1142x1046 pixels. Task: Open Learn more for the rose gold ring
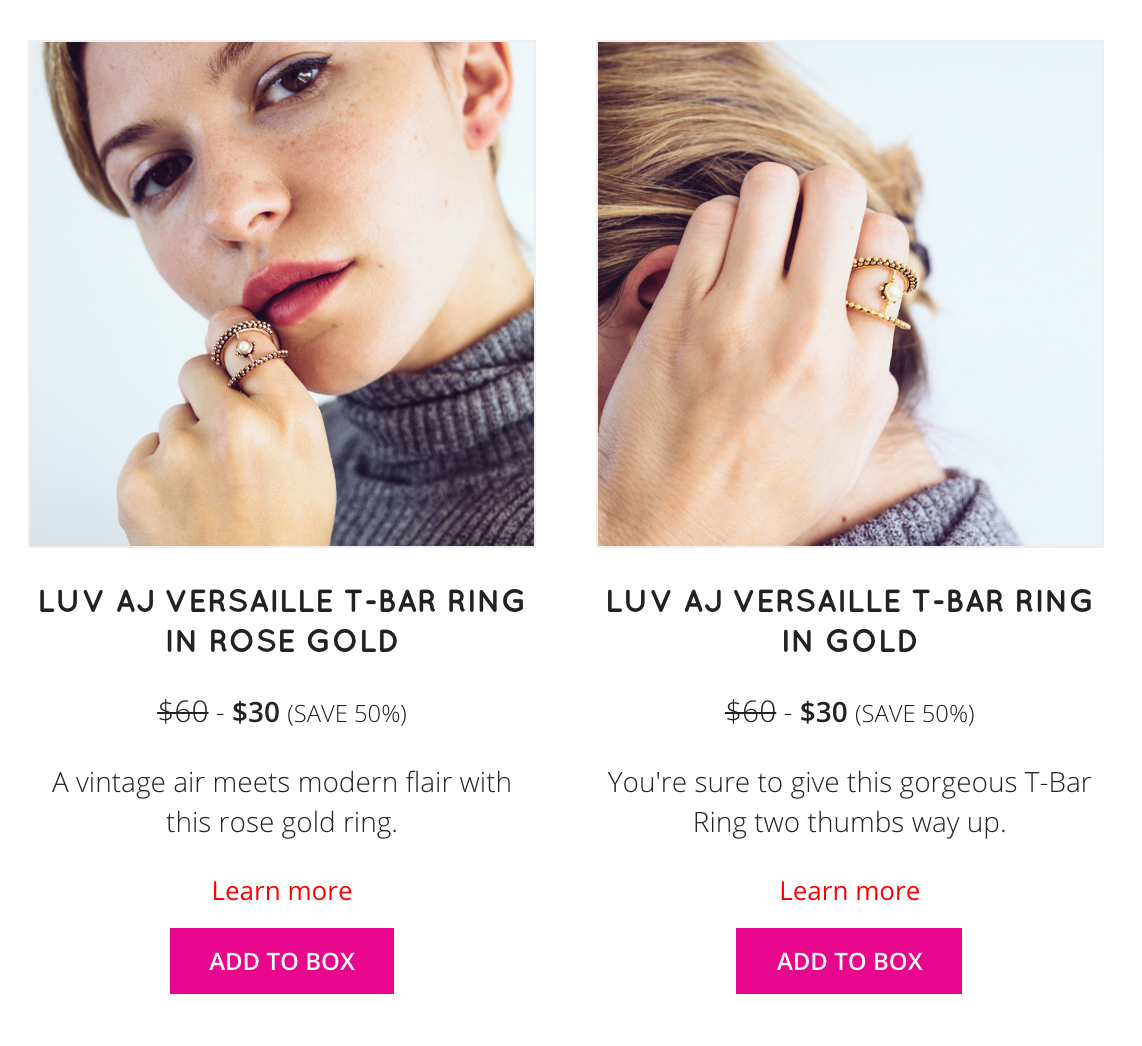(282, 891)
